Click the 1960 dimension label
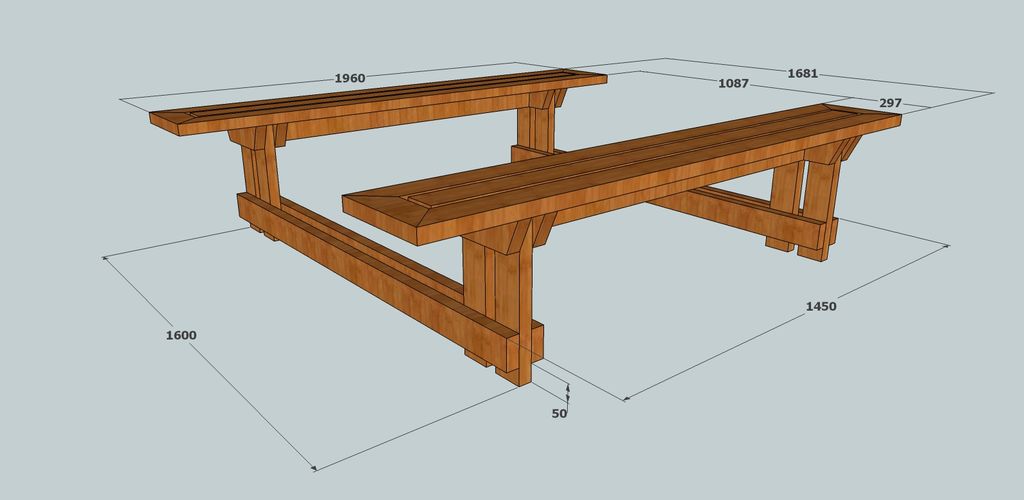Viewport: 1024px width, 500px height. [349, 78]
